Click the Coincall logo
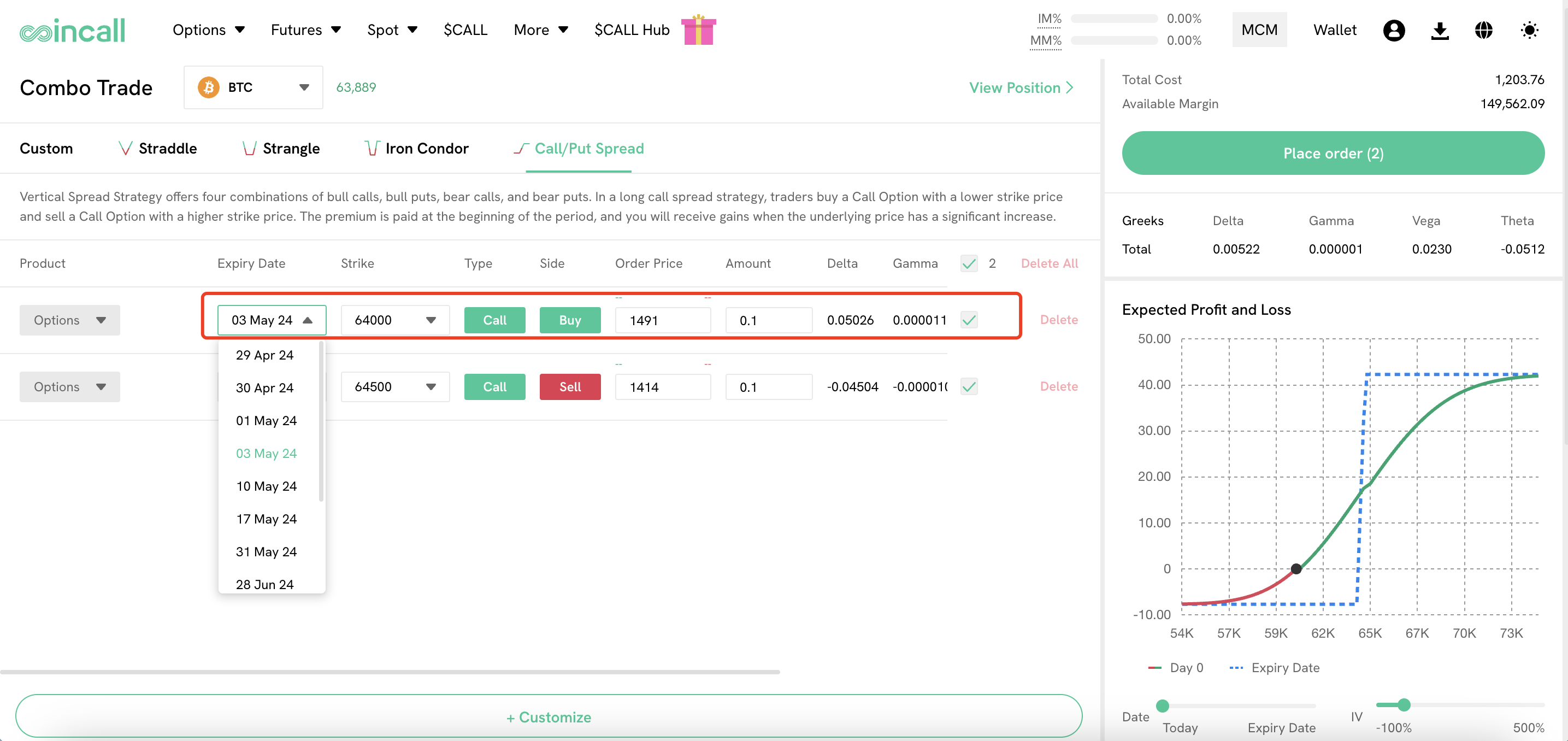 [73, 30]
